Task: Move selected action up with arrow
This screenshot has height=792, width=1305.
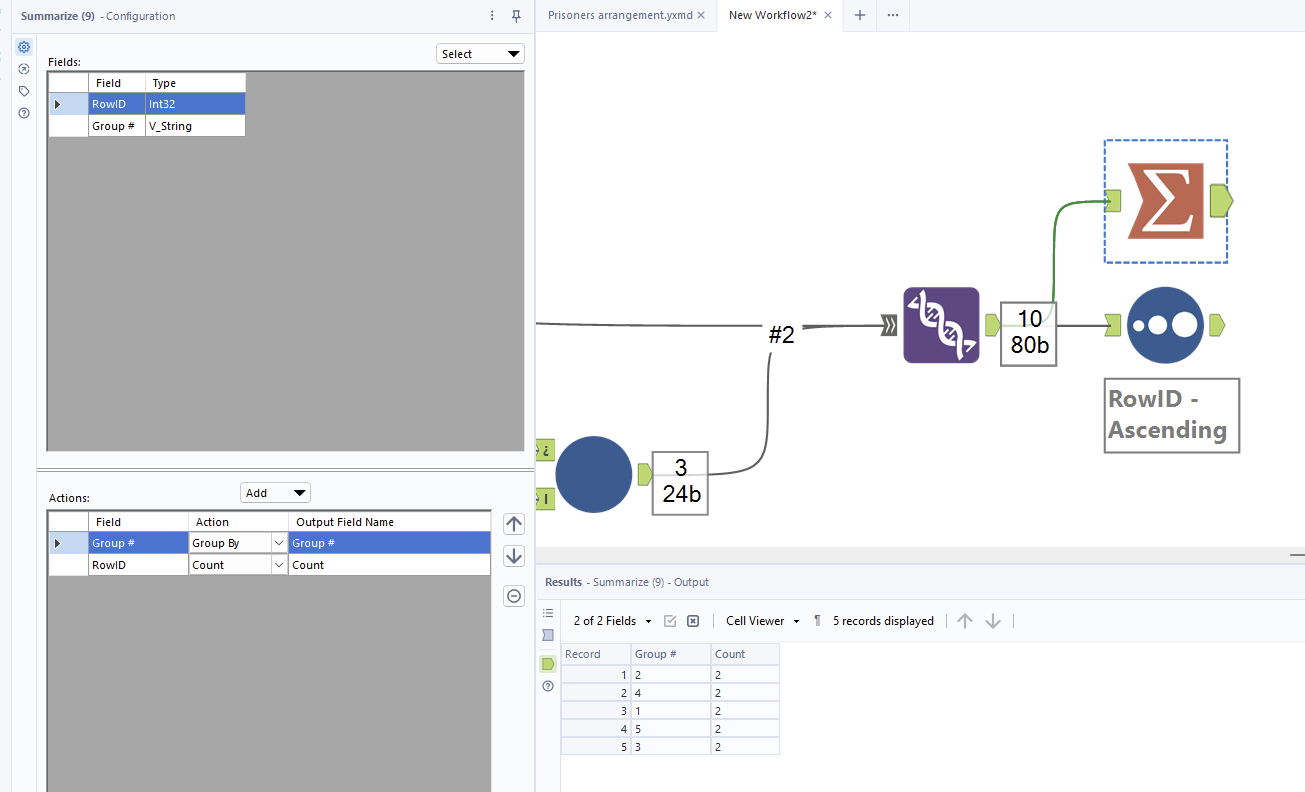Action: click(514, 524)
